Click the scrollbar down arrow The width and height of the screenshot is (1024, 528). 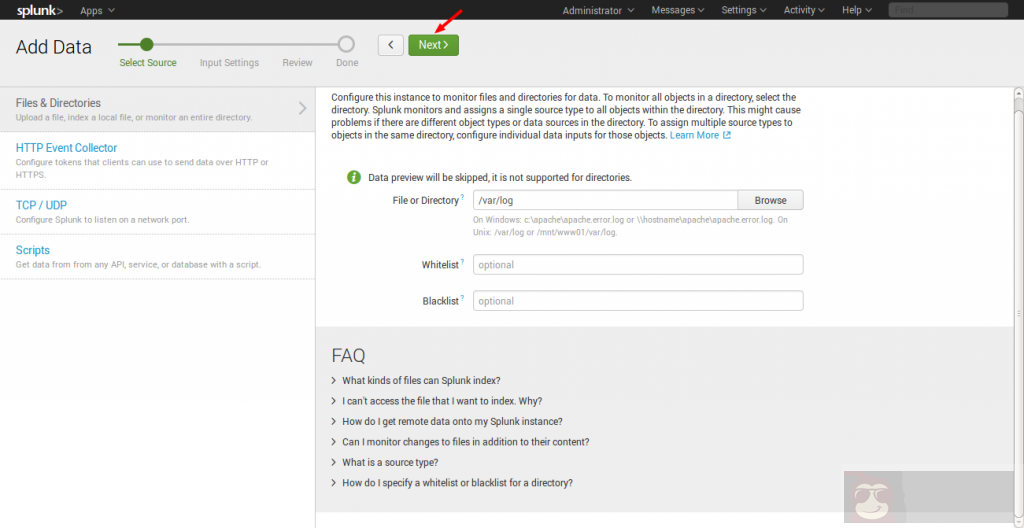tap(1018, 523)
